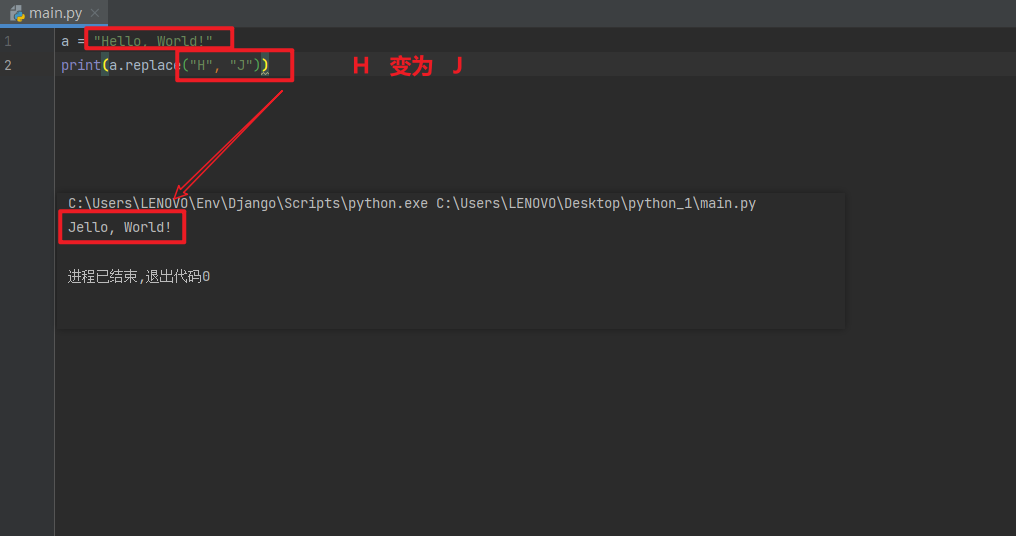Screen dimensions: 1016x536
Task: Click the python.exe path in console output
Action: (248, 204)
